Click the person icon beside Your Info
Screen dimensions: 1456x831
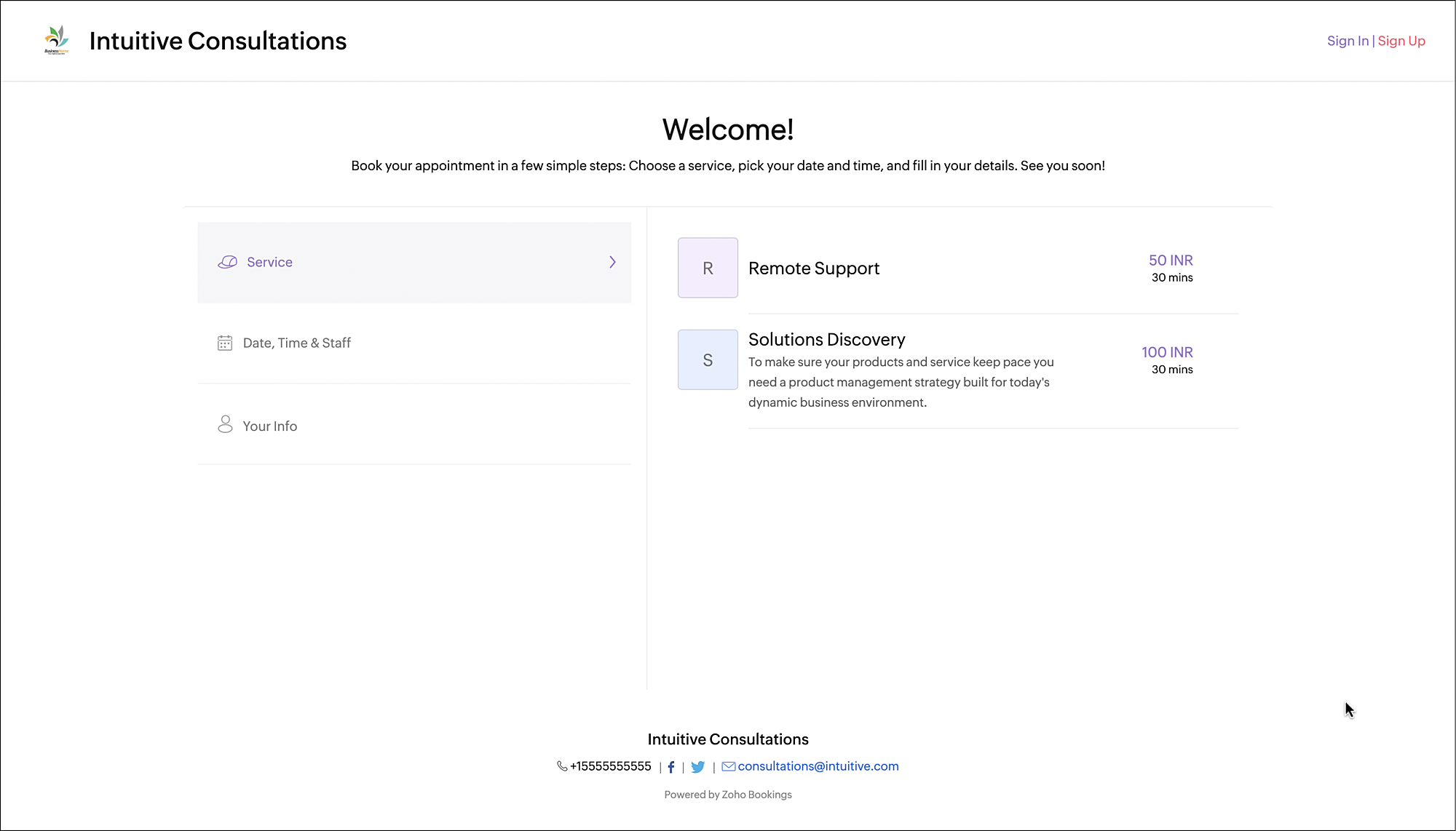[225, 424]
